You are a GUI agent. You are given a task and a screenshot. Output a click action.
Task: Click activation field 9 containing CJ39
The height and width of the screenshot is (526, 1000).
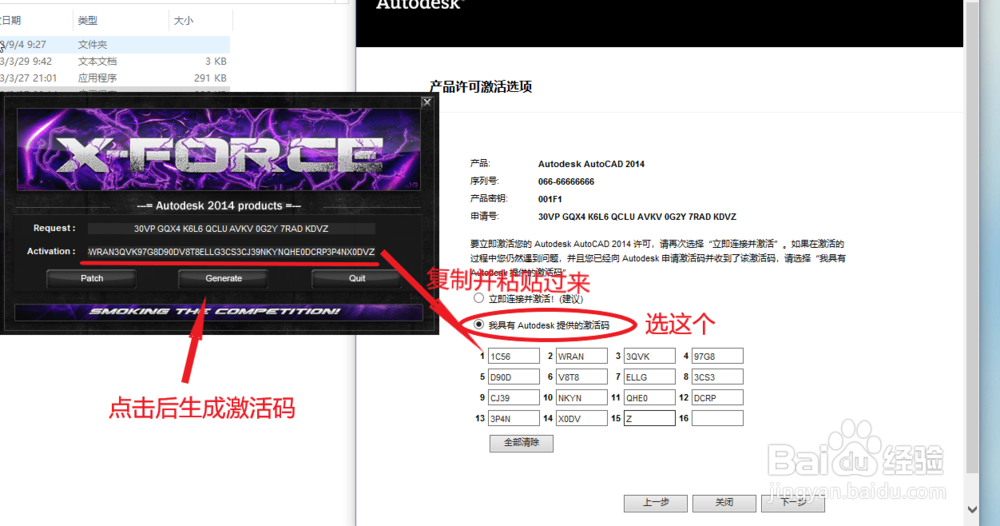[x=513, y=397]
